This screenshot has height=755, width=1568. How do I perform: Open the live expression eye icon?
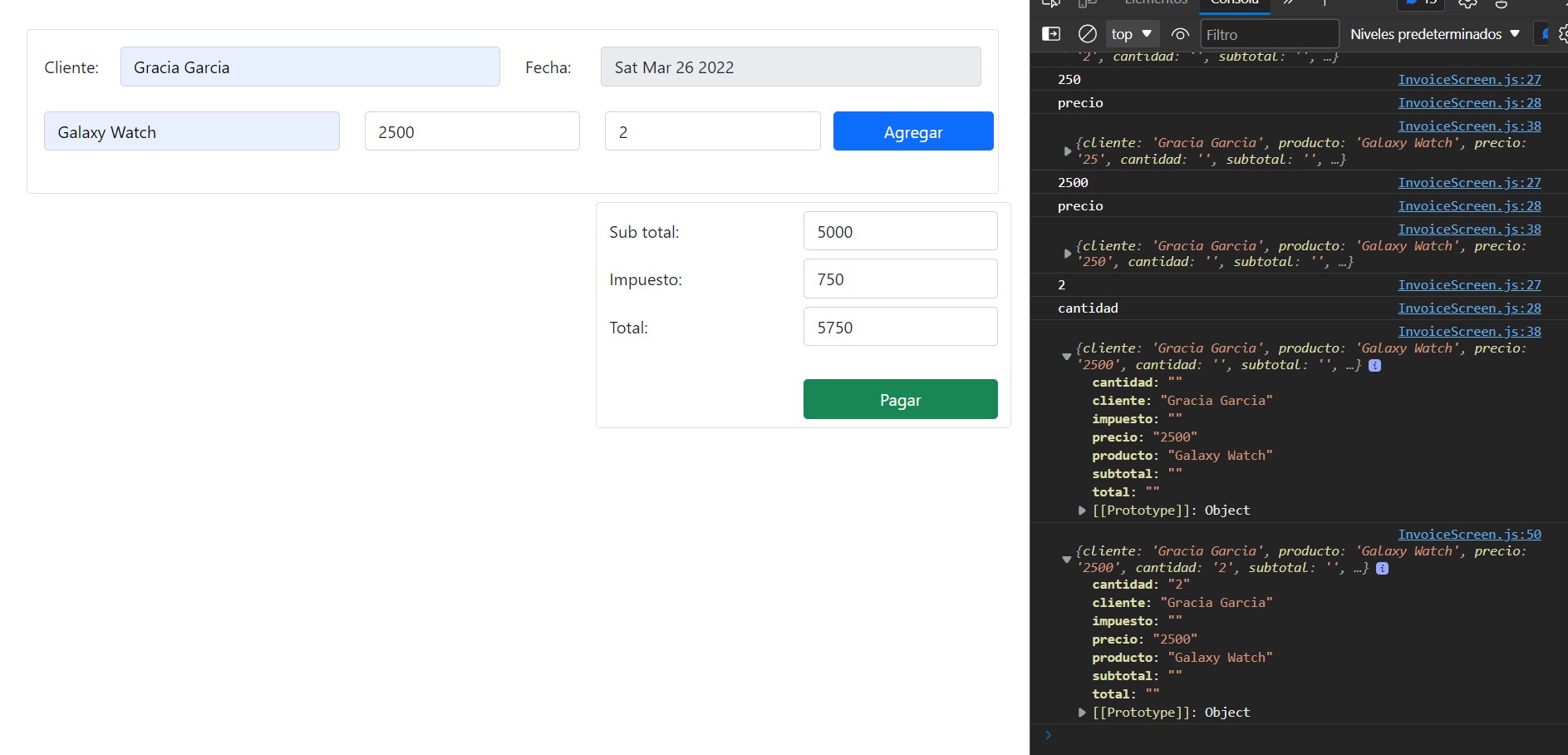(x=1180, y=34)
